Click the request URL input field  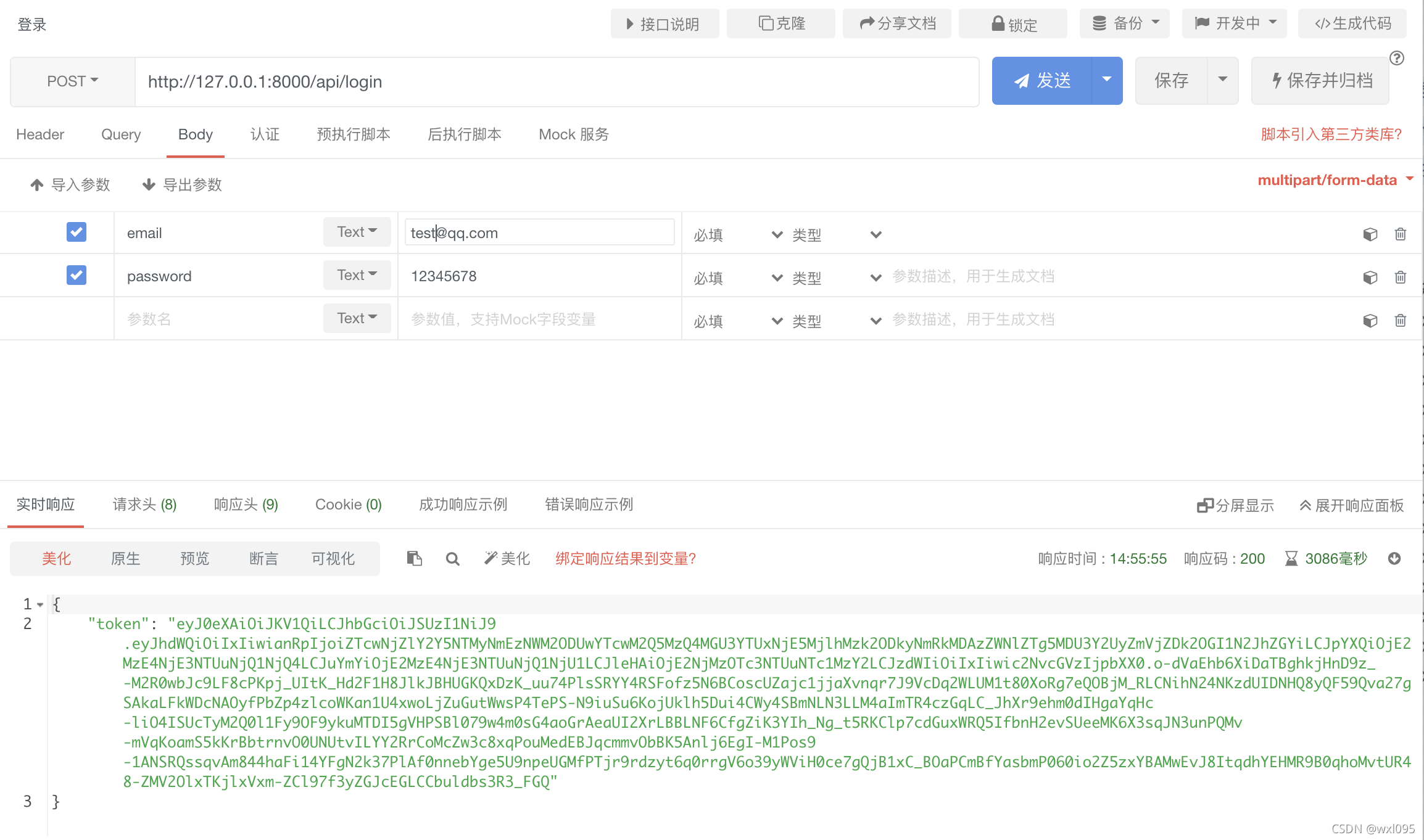pos(555,81)
